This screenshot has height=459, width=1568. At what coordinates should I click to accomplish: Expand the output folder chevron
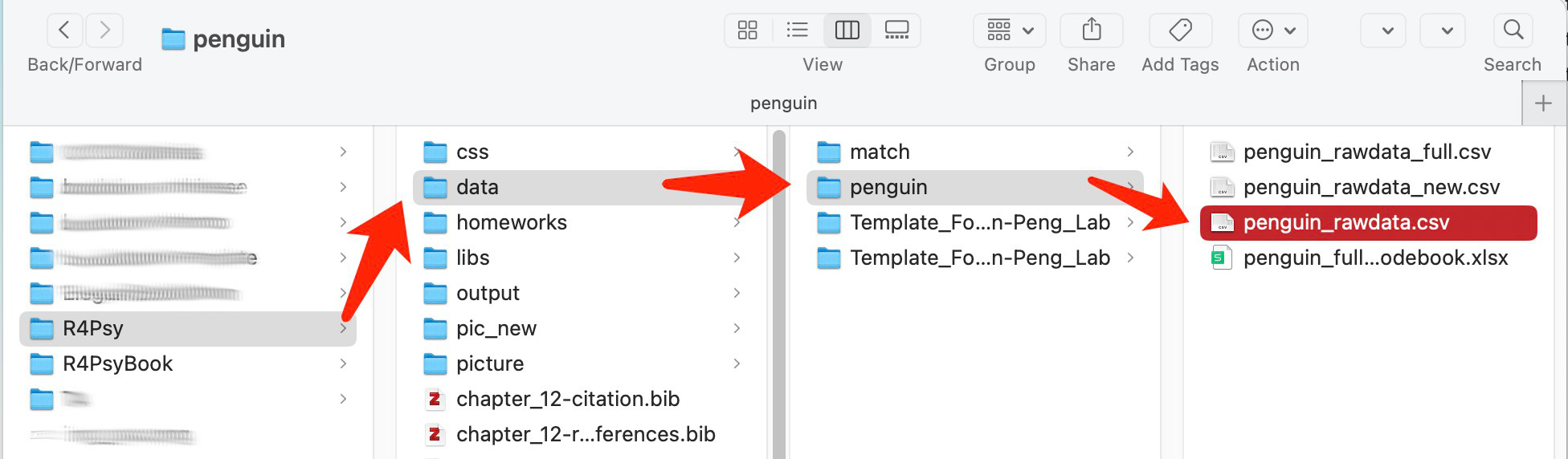(x=737, y=293)
